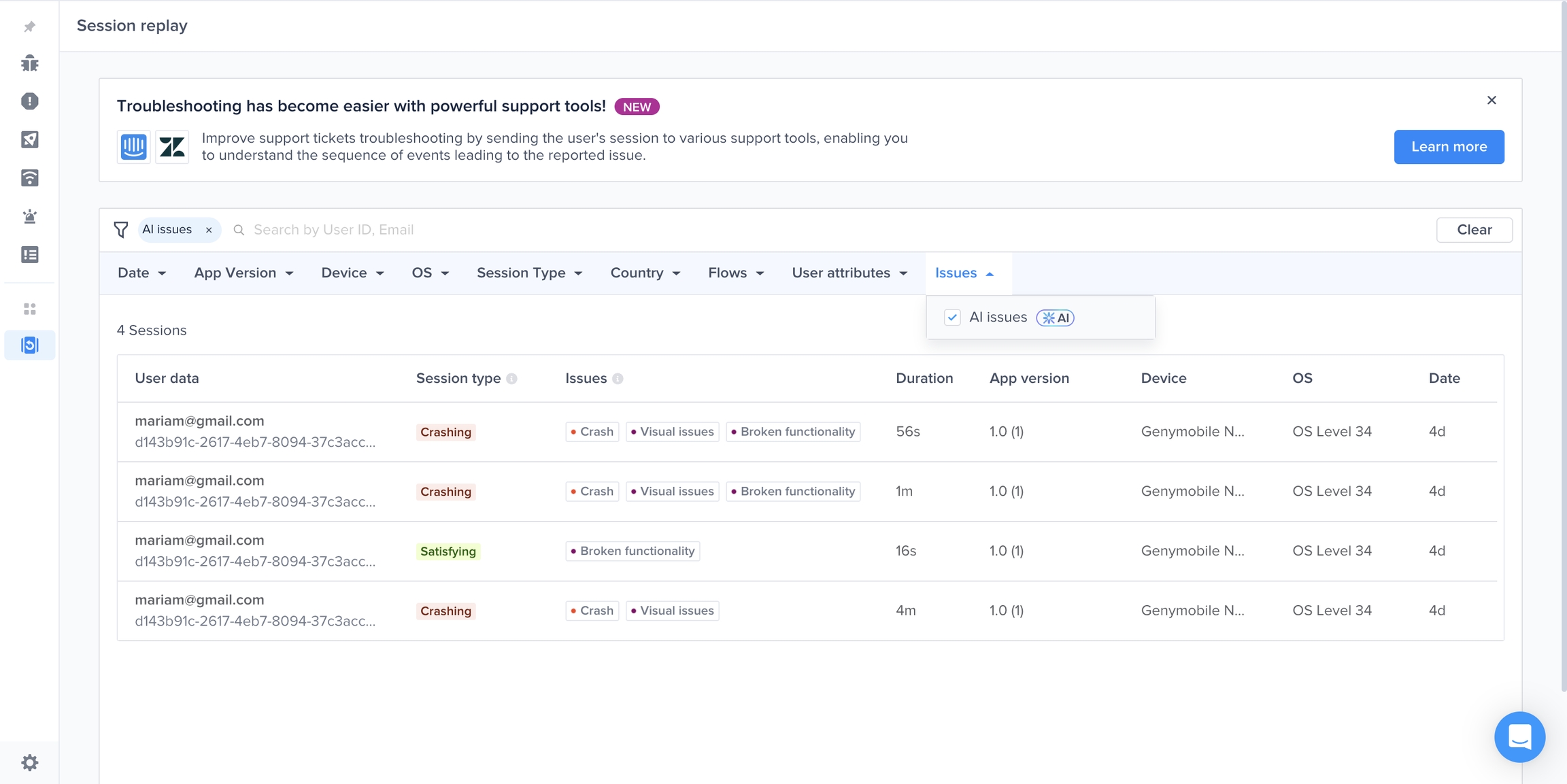Click the Session type info icon

click(x=511, y=379)
